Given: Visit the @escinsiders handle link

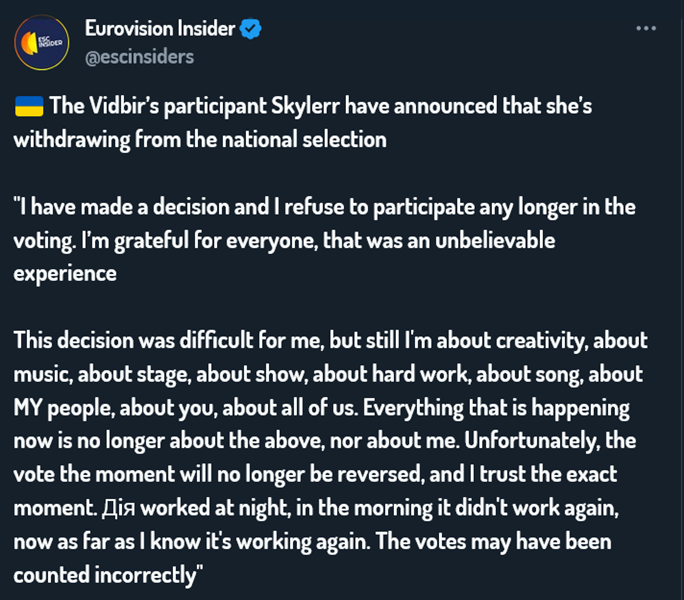Looking at the screenshot, I should pyautogui.click(x=140, y=56).
